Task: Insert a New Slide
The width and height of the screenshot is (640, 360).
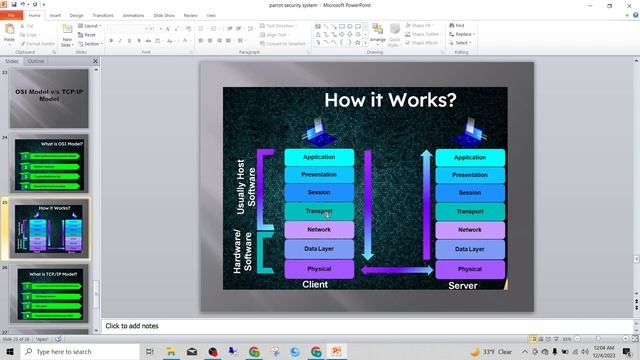Action: coord(67,35)
